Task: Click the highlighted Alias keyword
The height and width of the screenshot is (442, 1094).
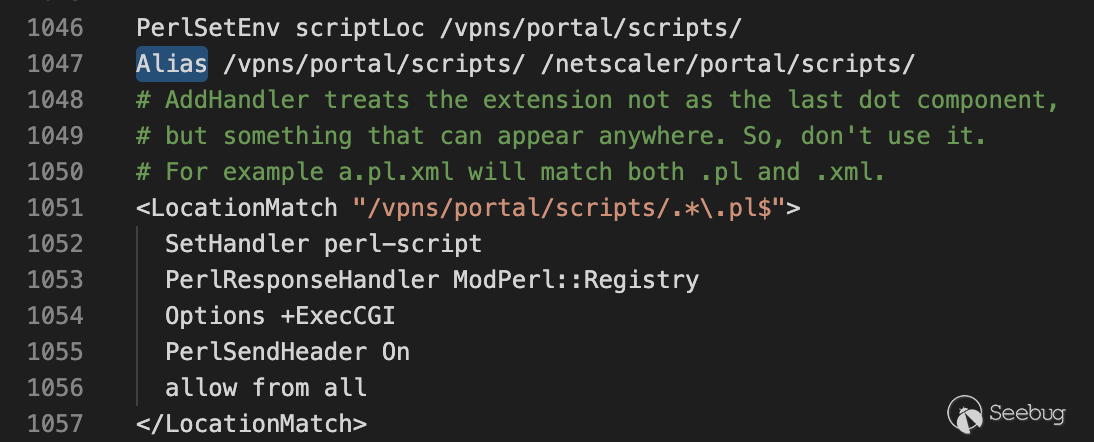Action: [x=172, y=64]
